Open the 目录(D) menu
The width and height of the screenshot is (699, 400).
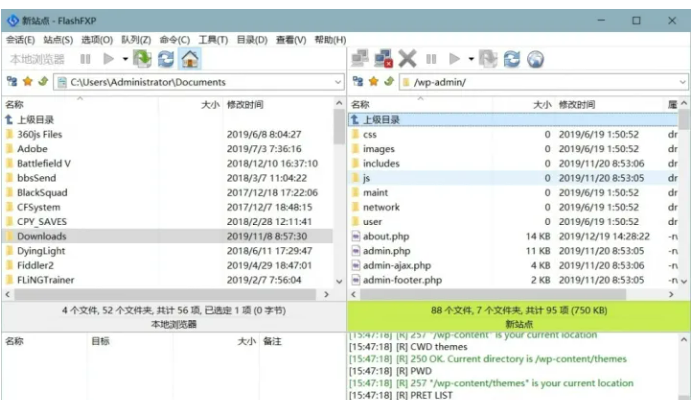point(252,40)
